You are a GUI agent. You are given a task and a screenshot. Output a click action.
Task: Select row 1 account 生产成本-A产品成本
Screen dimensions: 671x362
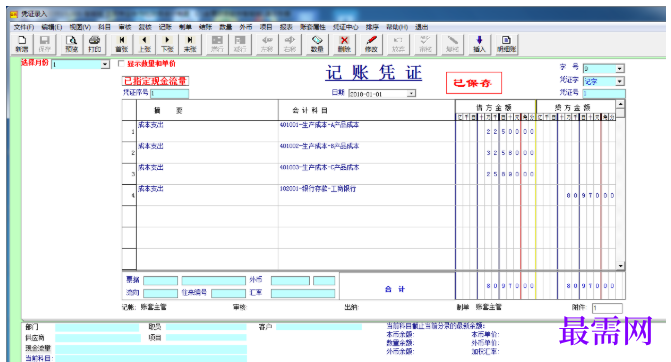[319, 125]
